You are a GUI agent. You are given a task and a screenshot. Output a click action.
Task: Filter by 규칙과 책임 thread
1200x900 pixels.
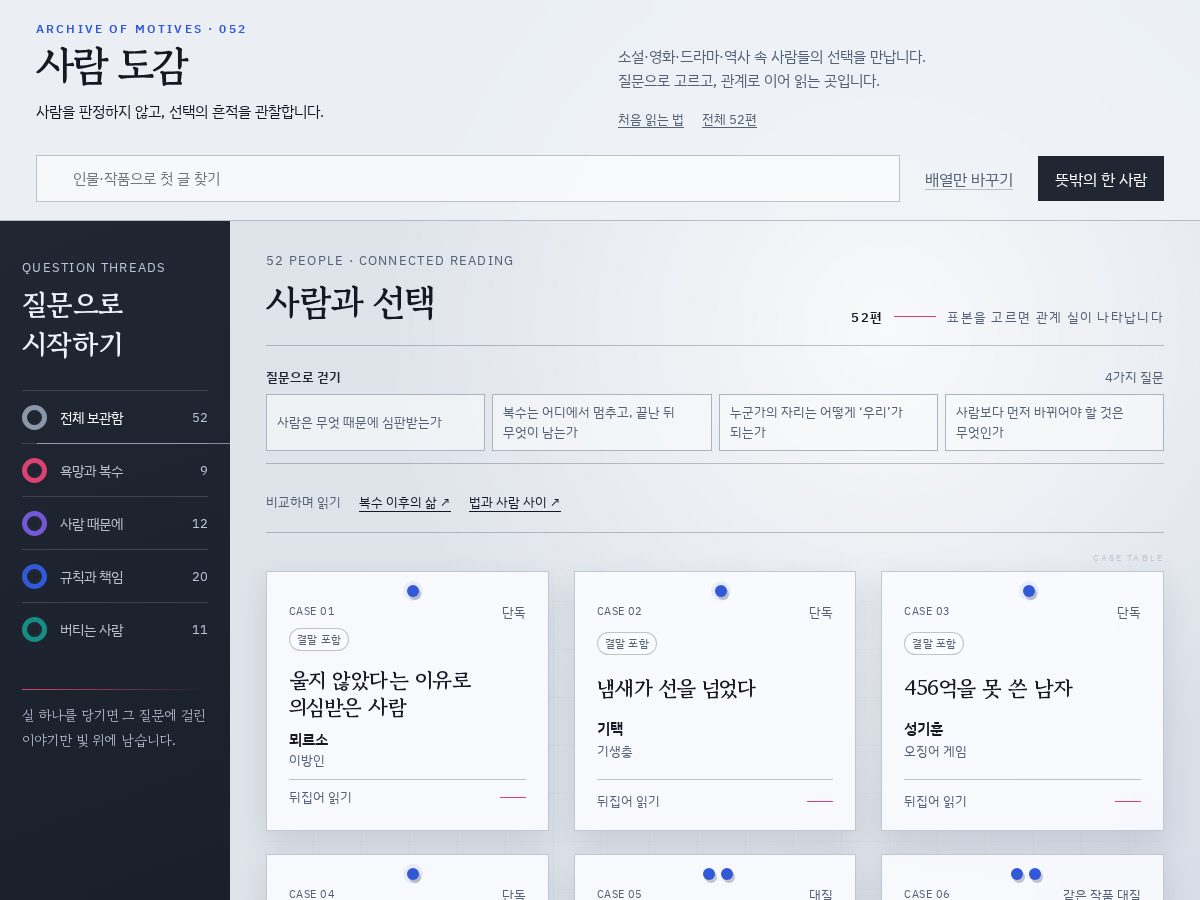pos(115,577)
